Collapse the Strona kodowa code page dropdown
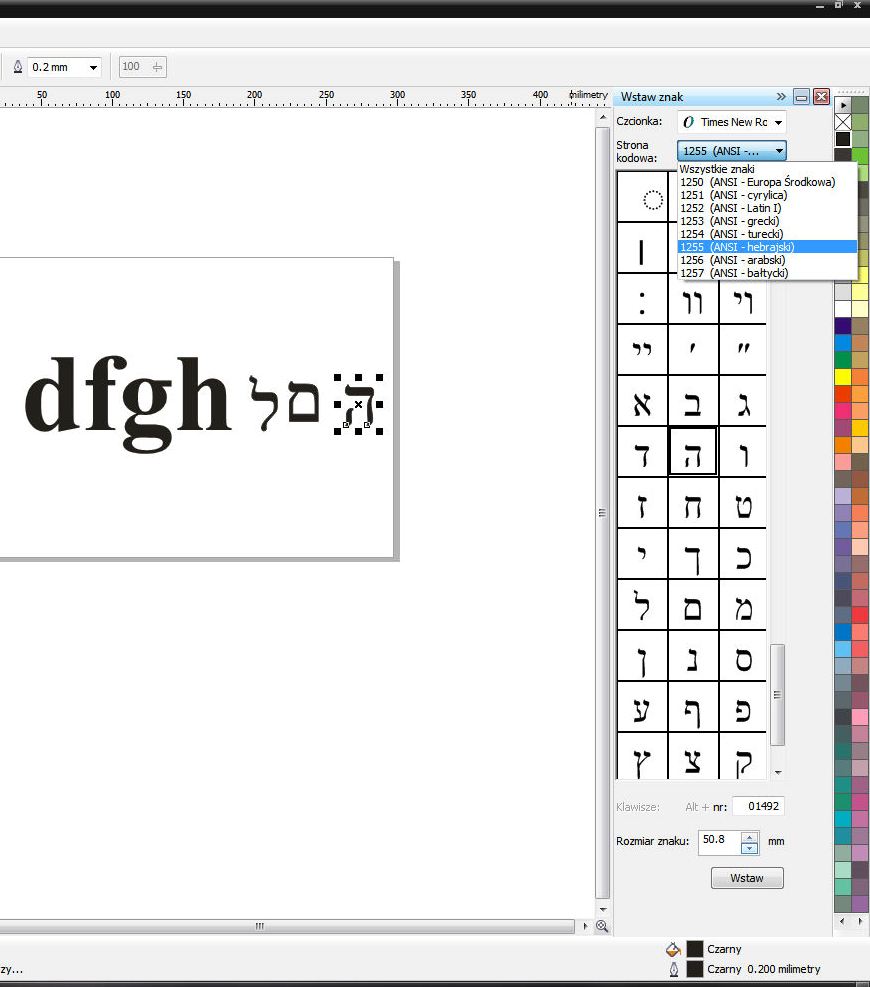 click(778, 151)
